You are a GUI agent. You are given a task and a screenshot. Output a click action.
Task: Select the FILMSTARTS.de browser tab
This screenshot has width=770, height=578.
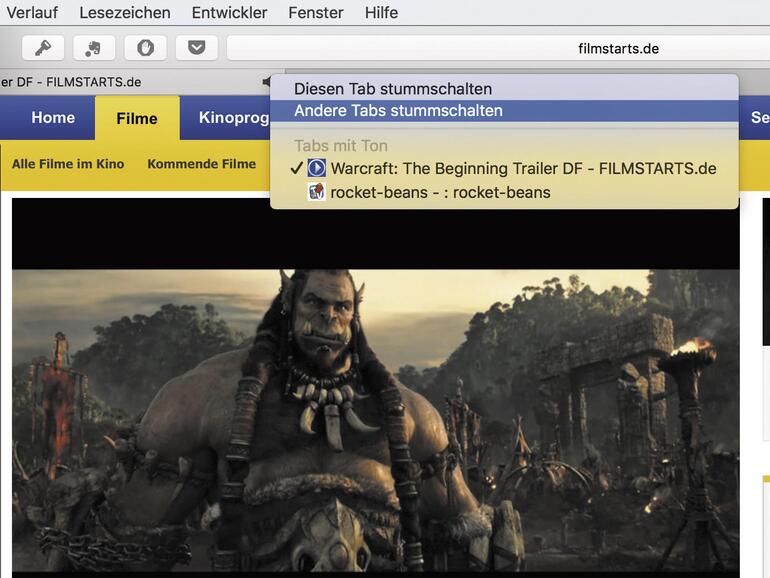coord(140,82)
